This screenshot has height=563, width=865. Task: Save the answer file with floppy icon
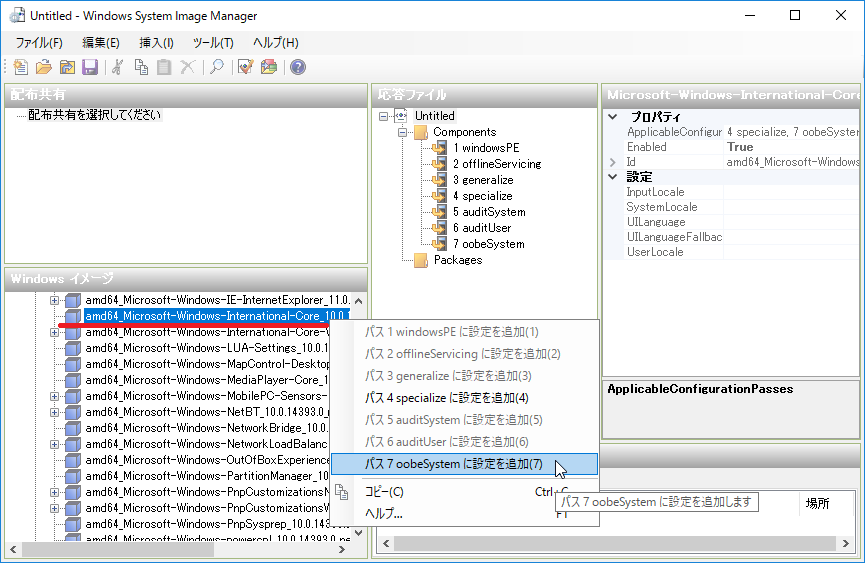[x=90, y=67]
